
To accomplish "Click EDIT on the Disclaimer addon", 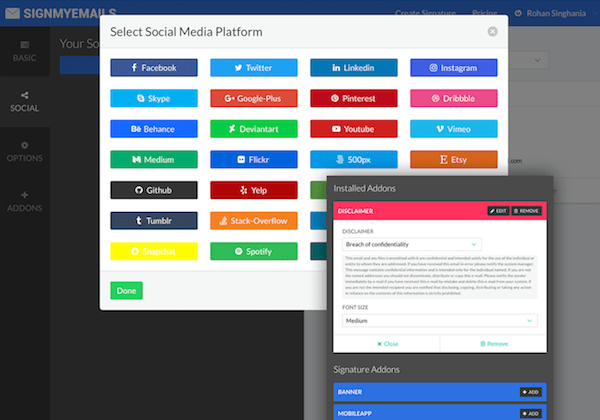I will tap(498, 211).
